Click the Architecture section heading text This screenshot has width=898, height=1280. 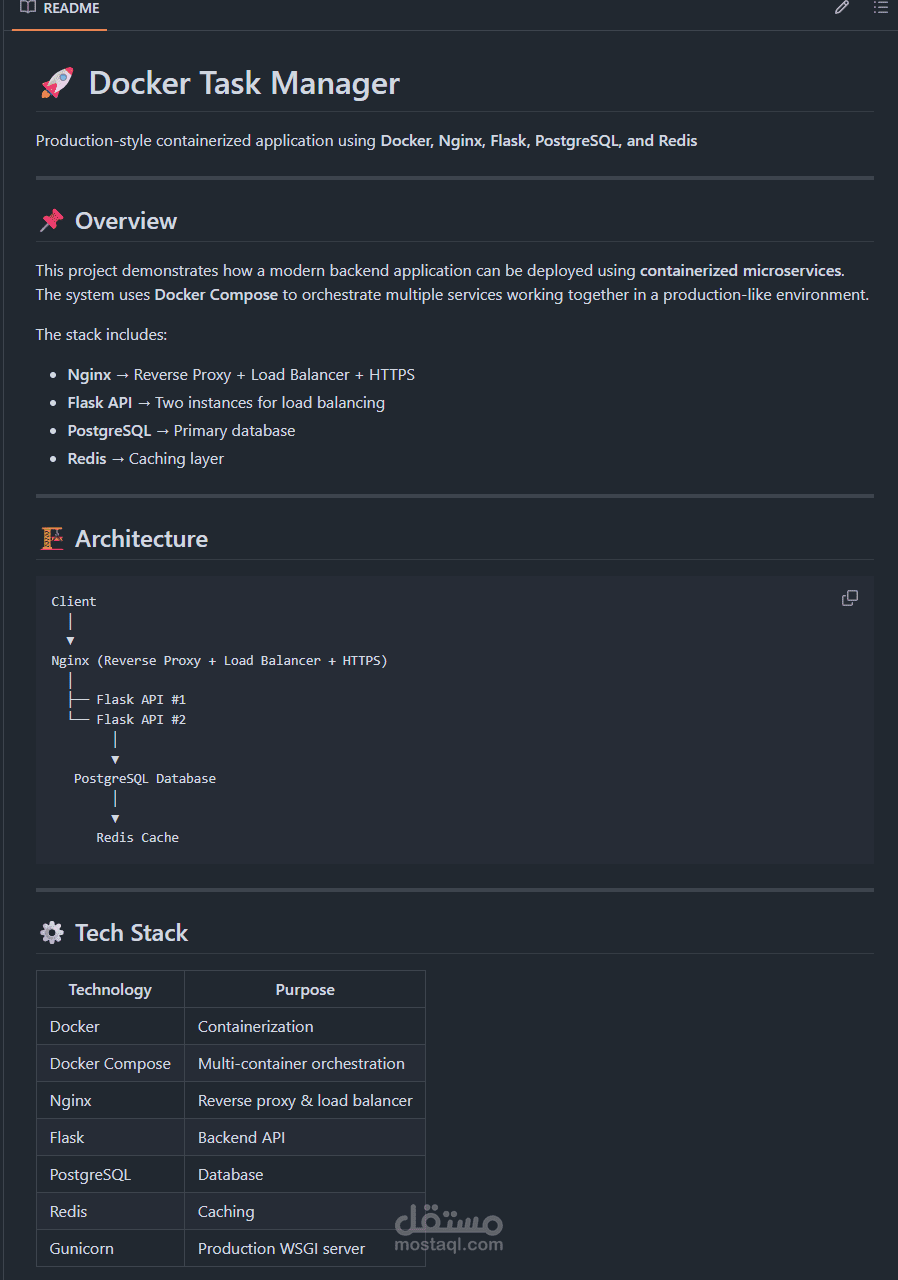pos(141,539)
